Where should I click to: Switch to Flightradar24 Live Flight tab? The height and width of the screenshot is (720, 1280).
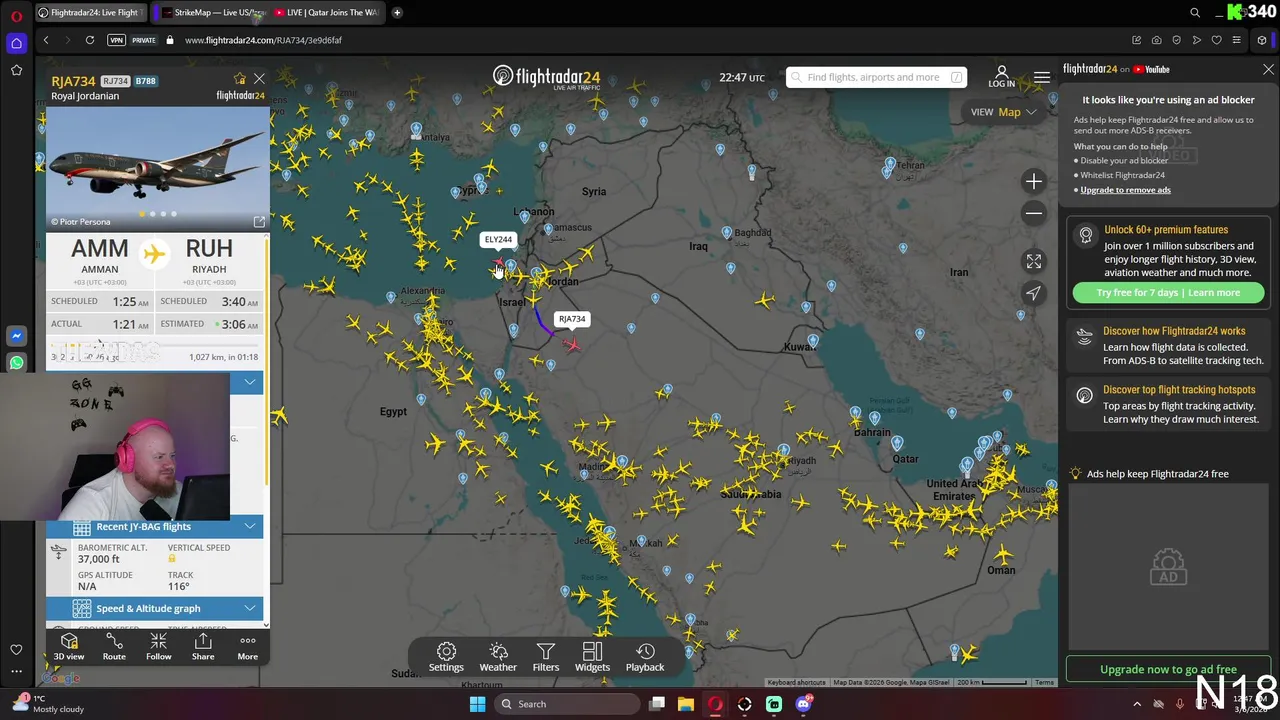click(90, 12)
